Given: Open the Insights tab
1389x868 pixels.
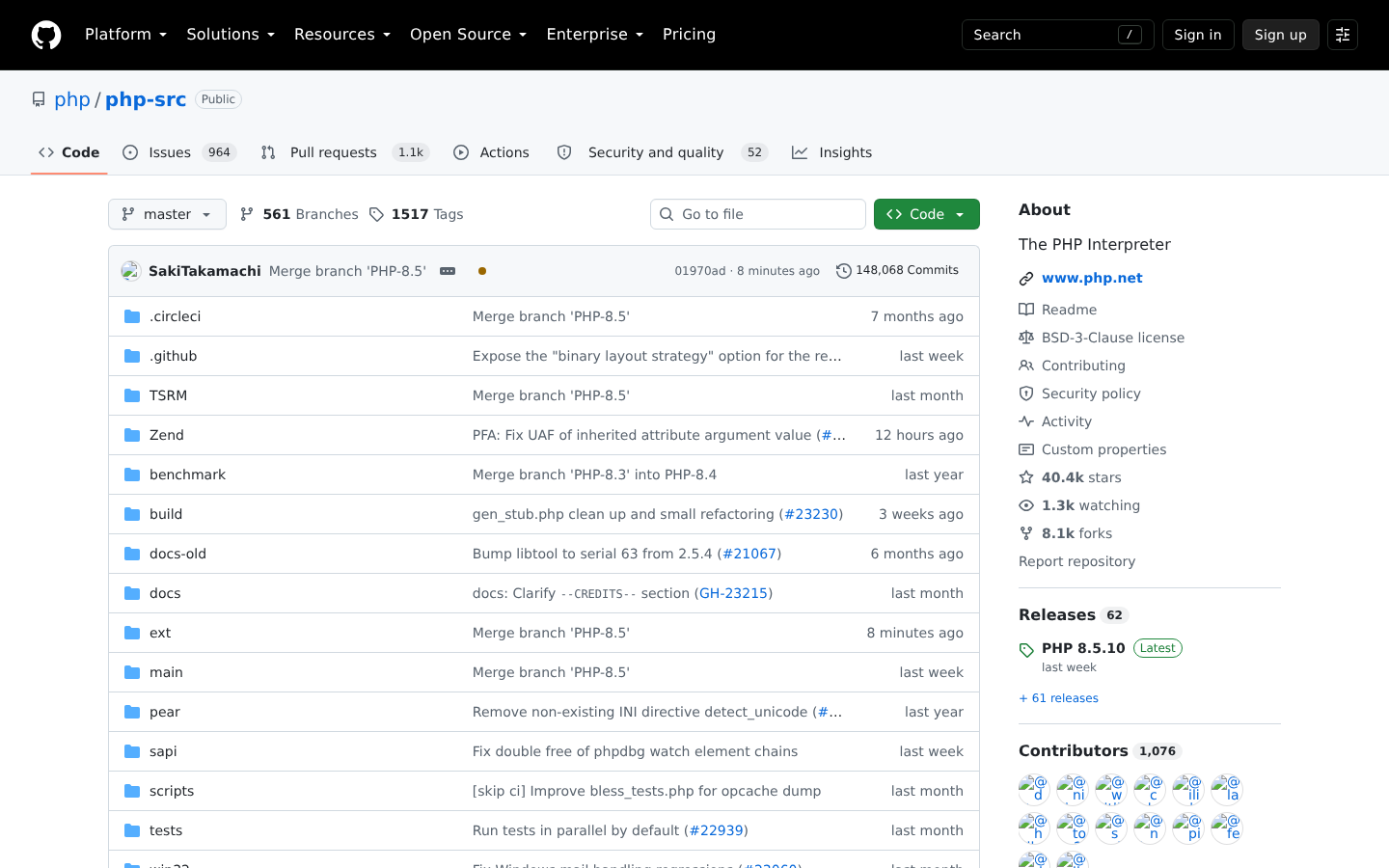Looking at the screenshot, I should coord(831,152).
